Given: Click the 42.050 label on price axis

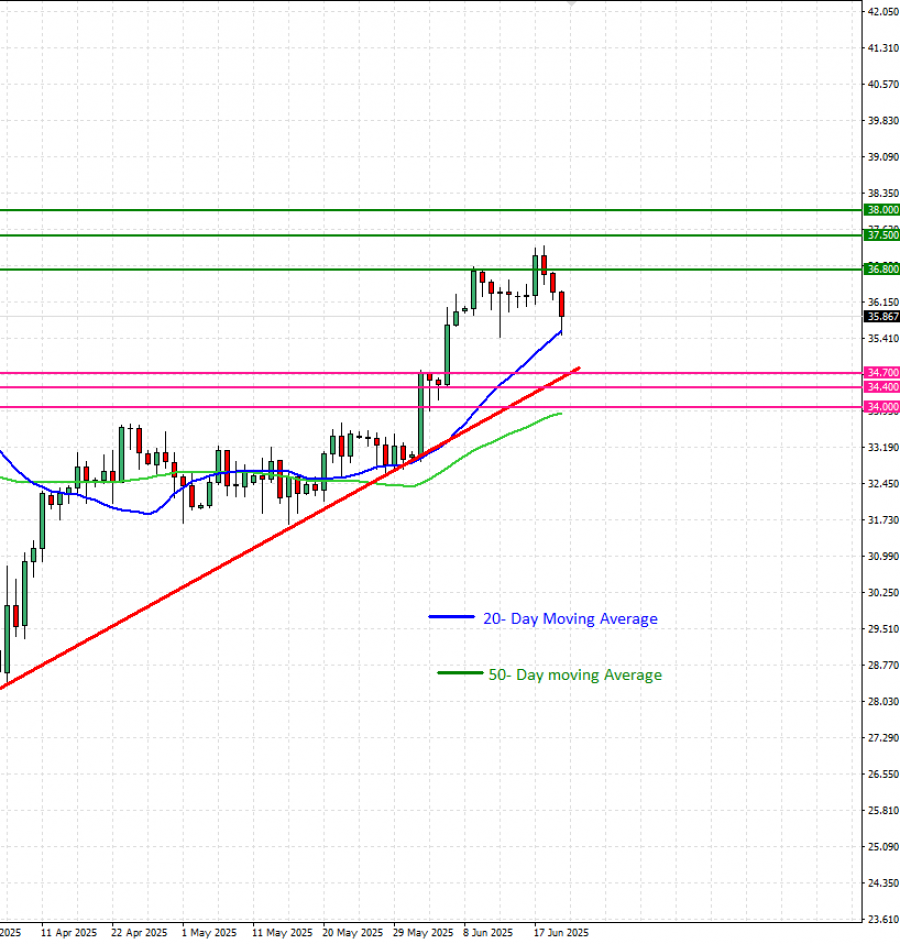Looking at the screenshot, I should (x=881, y=12).
